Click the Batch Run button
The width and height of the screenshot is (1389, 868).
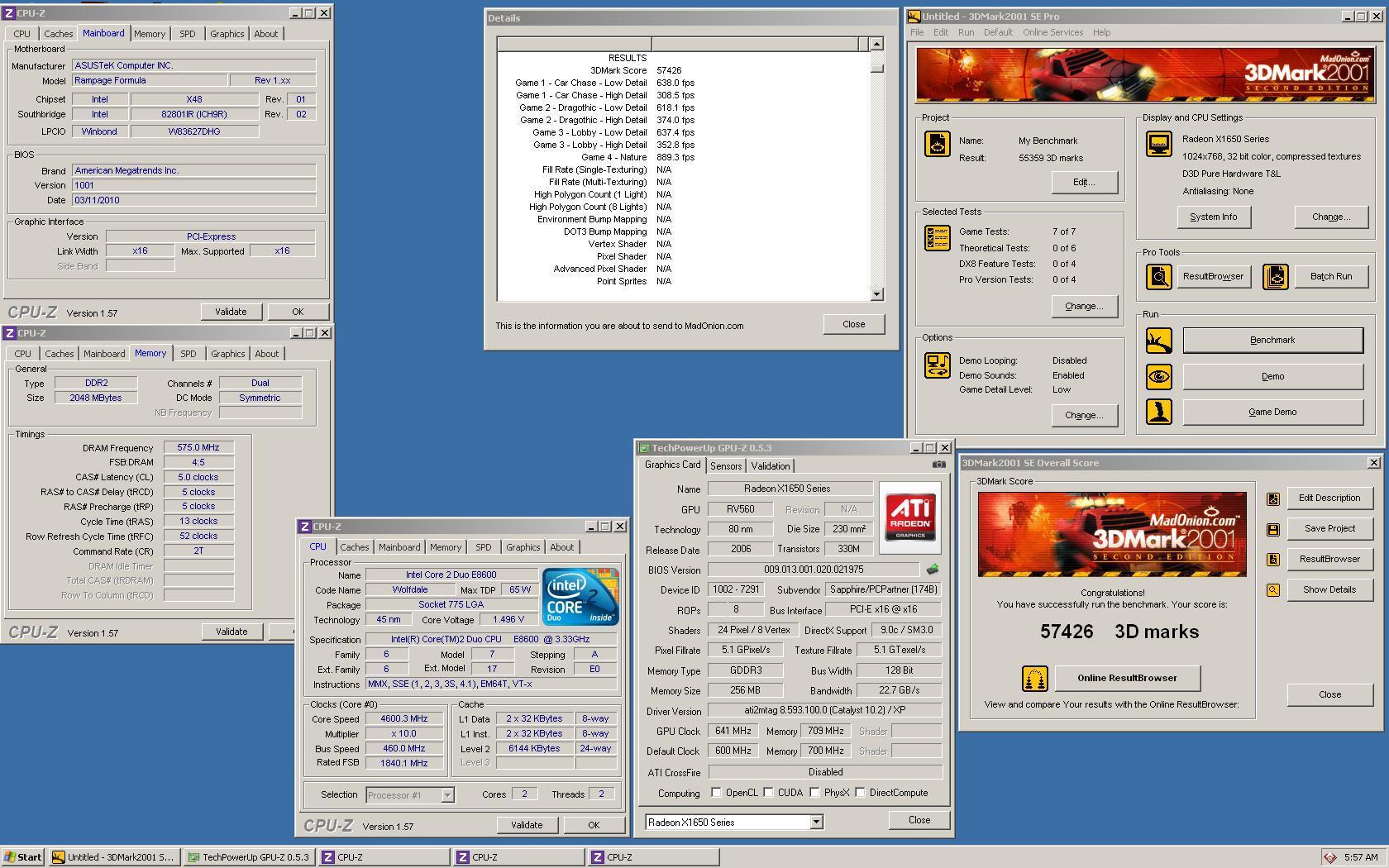pyautogui.click(x=1330, y=276)
